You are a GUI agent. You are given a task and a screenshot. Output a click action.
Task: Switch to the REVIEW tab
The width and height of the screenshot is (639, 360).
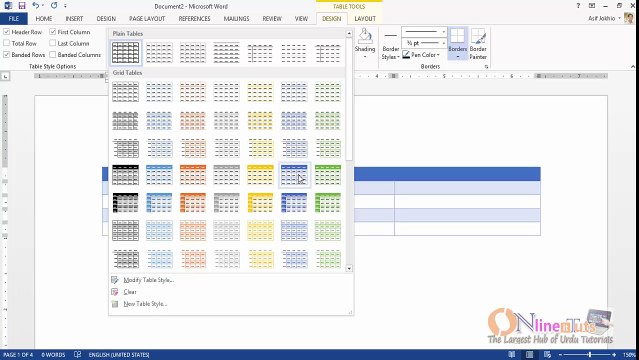272,19
